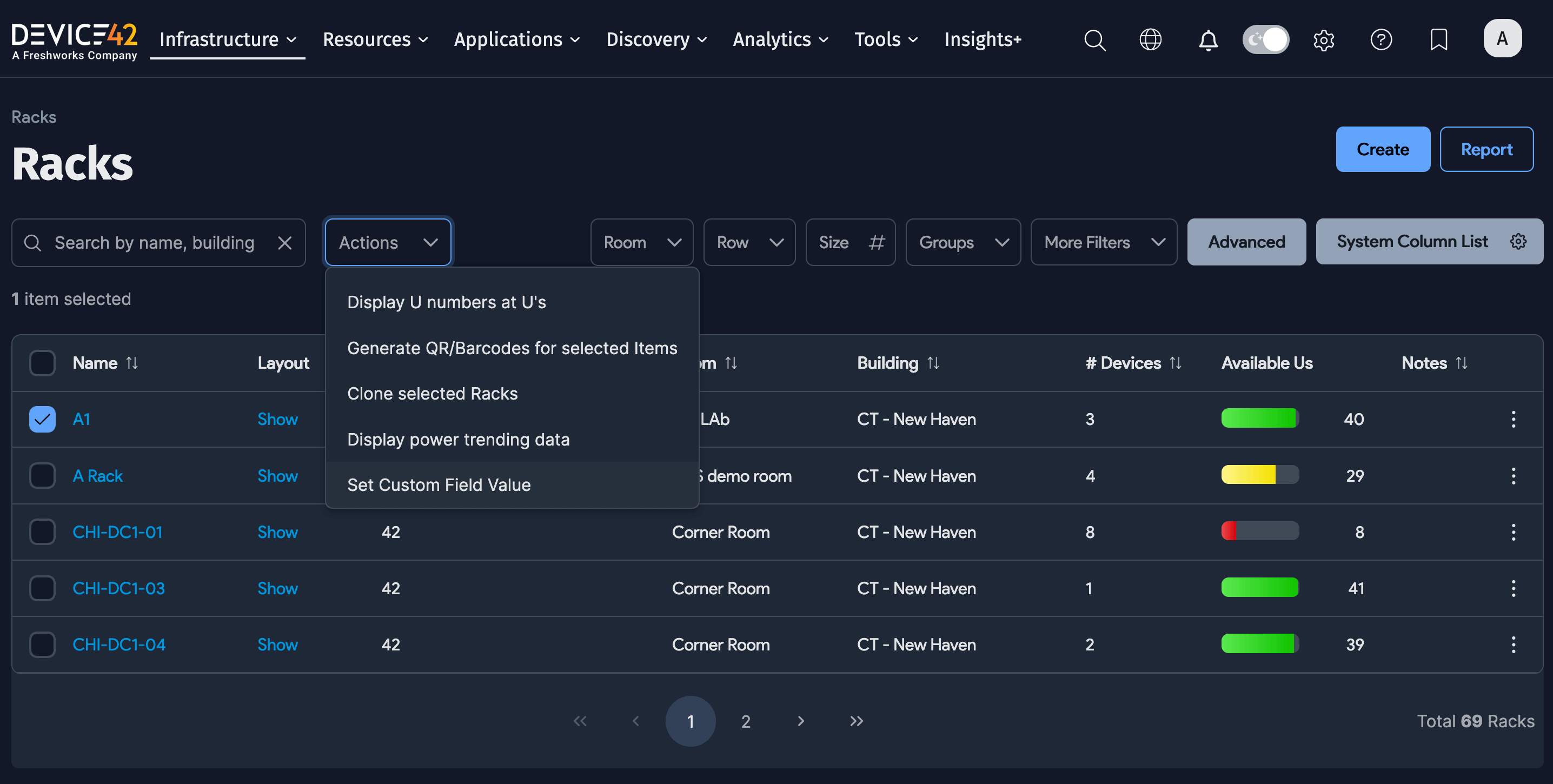Open settings using the gear icon
Screen dimensions: 1553x784
(x=1324, y=40)
